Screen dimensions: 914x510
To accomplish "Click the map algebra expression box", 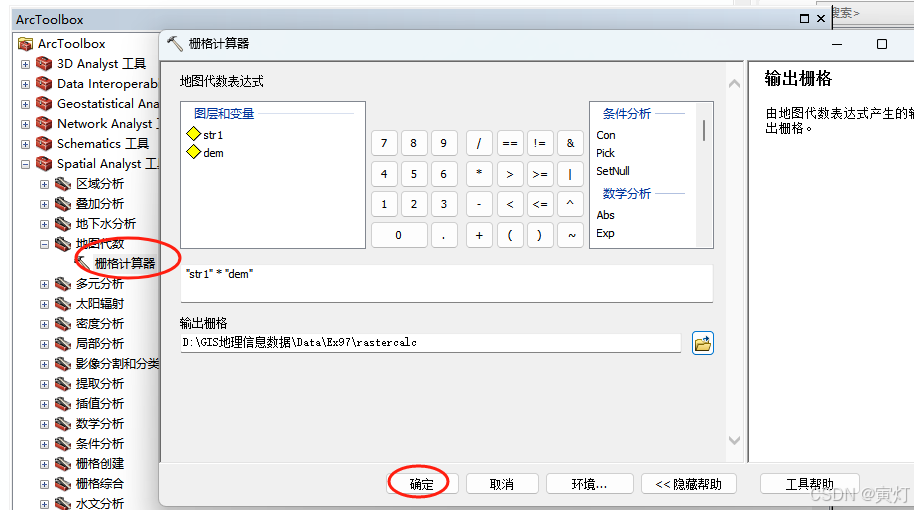I will tap(447, 283).
